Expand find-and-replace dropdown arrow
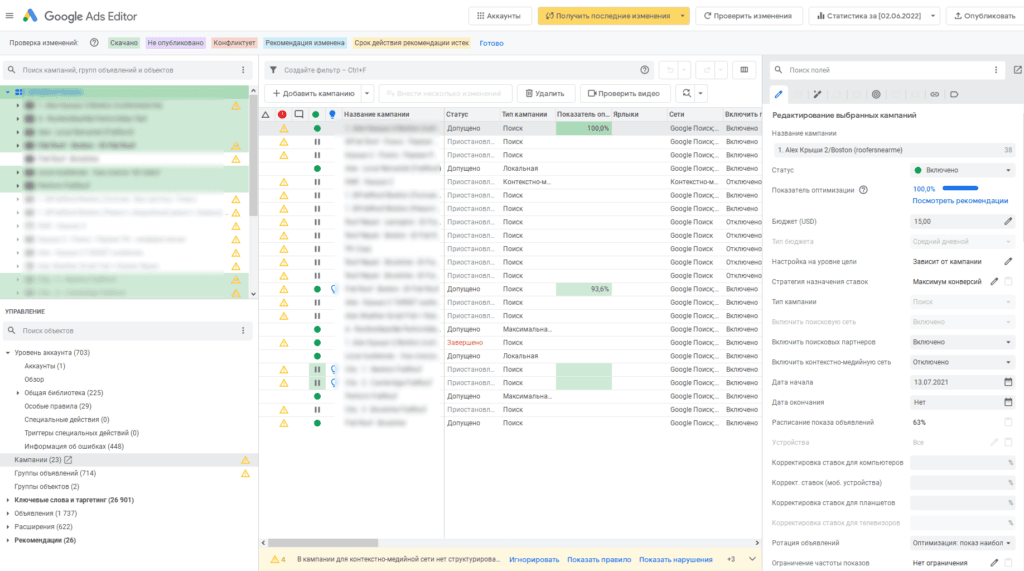Viewport: 1024px width, 571px height. 701,93
